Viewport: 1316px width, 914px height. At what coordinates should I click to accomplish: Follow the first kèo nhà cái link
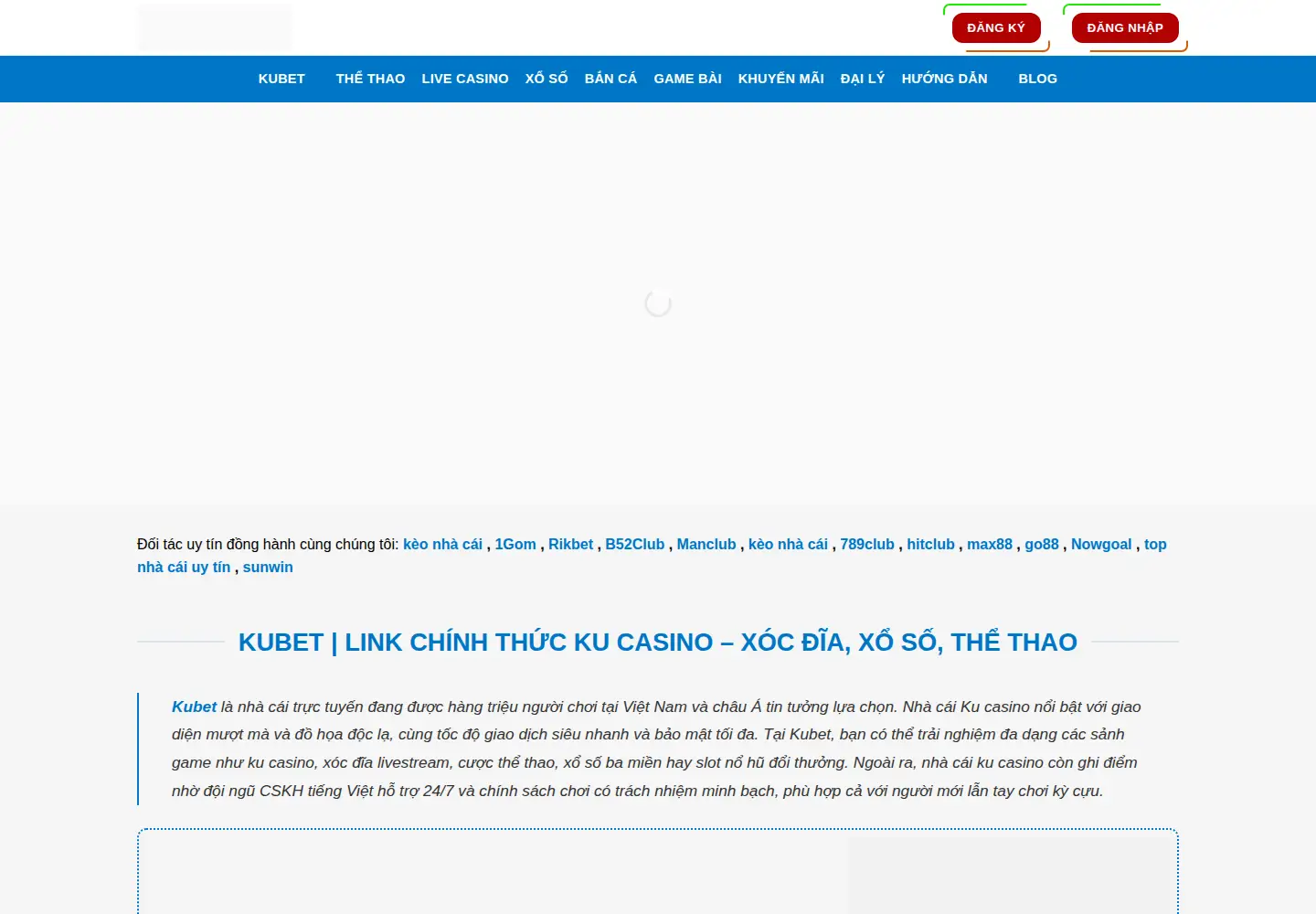pos(442,544)
